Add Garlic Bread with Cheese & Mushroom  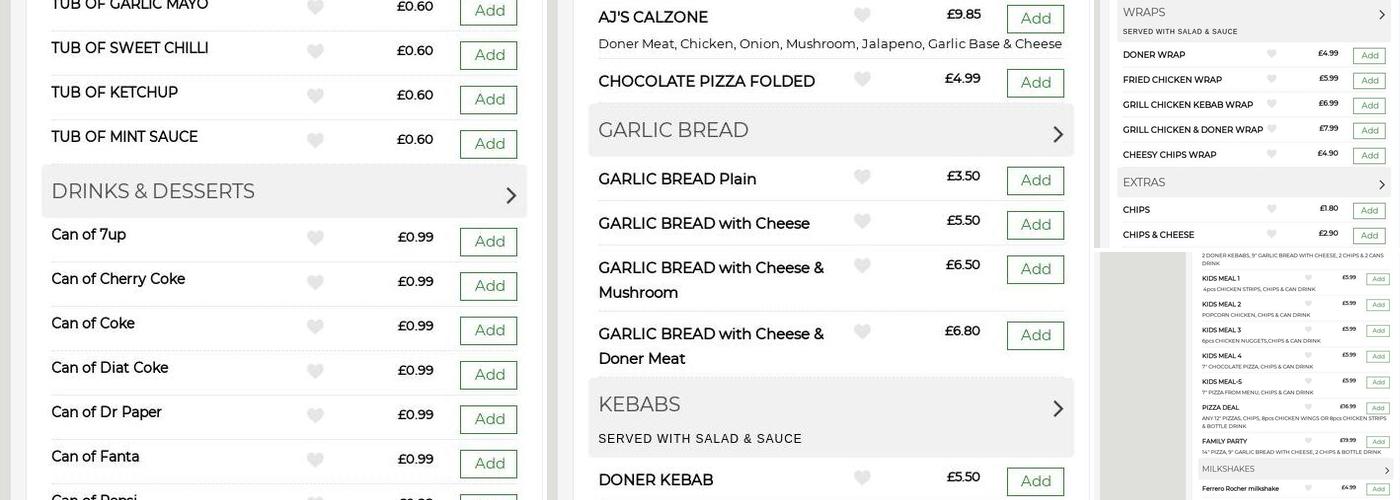(x=1035, y=269)
